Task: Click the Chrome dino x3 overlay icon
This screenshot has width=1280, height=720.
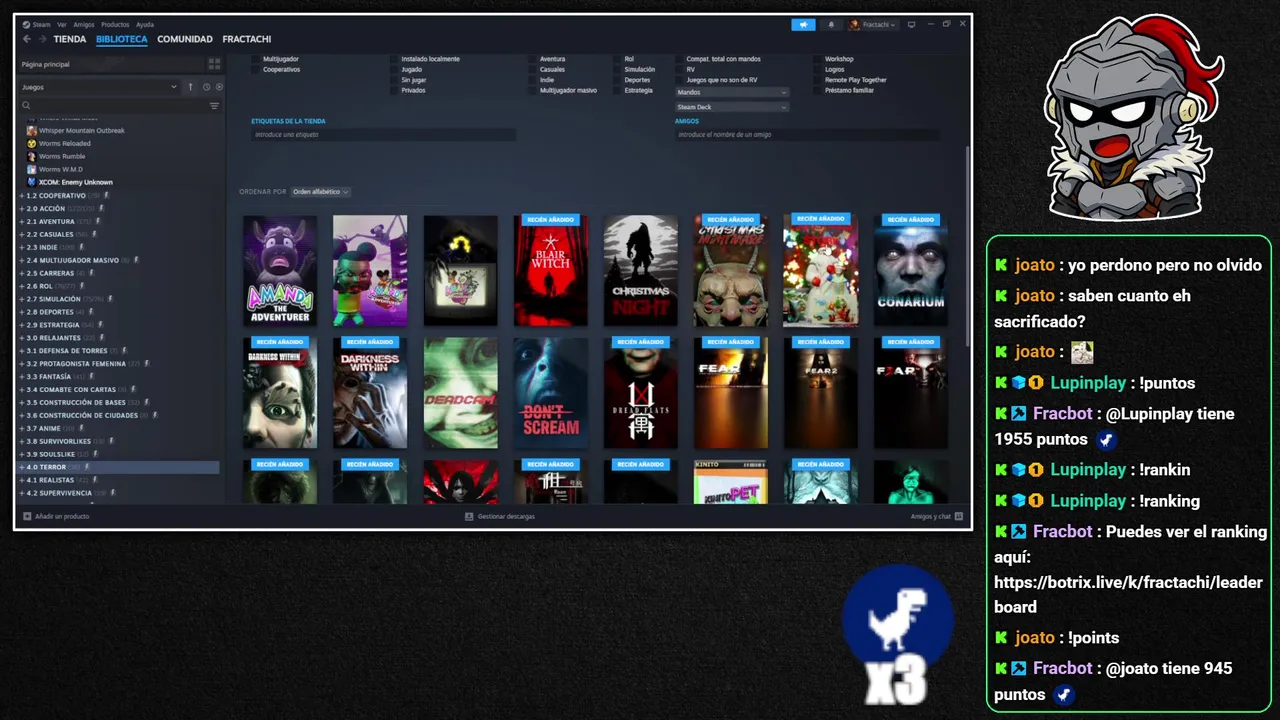Action: 896,636
